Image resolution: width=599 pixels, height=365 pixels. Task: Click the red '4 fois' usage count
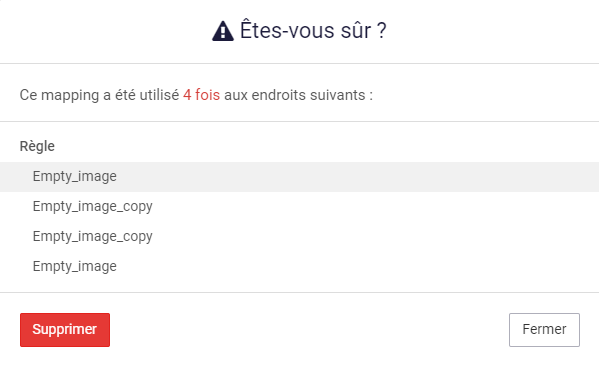tap(201, 95)
